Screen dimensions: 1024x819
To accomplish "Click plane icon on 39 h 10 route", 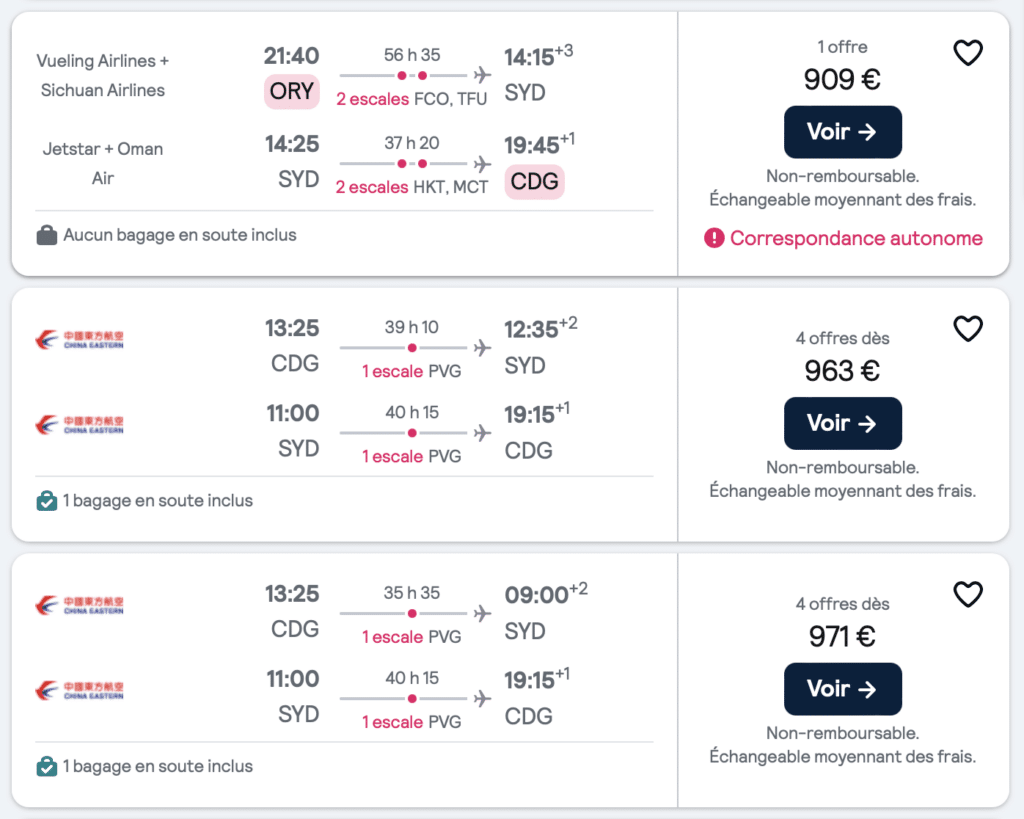I will coord(482,347).
